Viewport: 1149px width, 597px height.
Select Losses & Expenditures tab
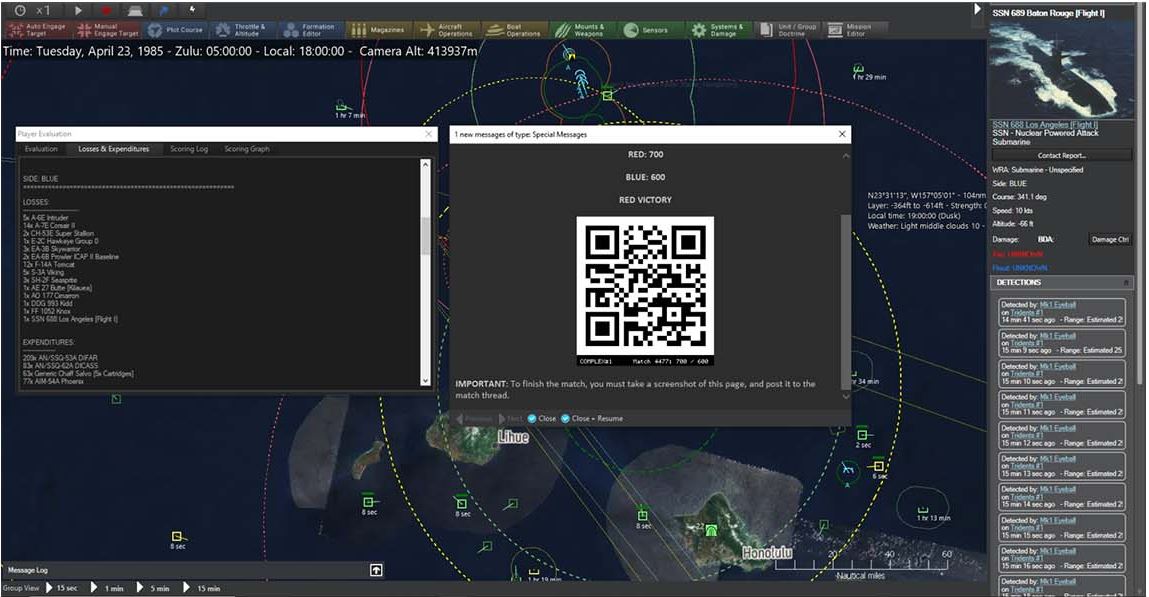[x=114, y=149]
